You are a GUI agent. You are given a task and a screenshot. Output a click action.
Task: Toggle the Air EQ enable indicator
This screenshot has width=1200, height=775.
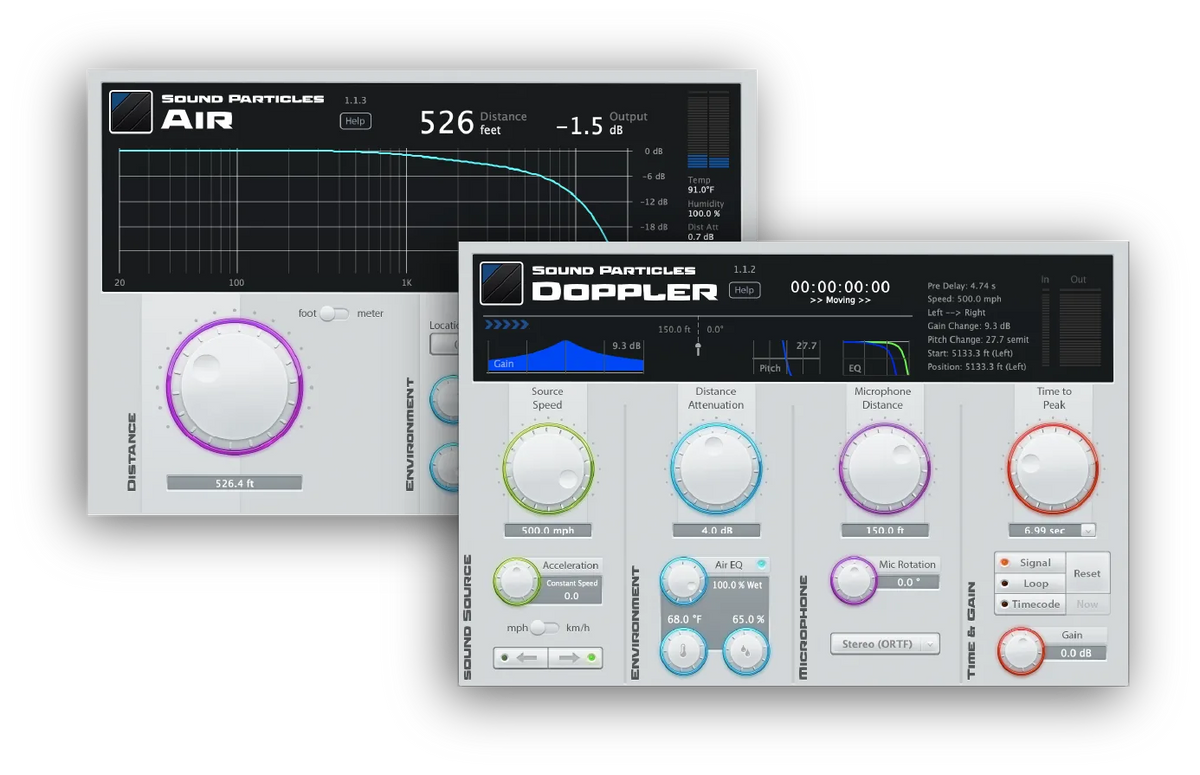(761, 564)
